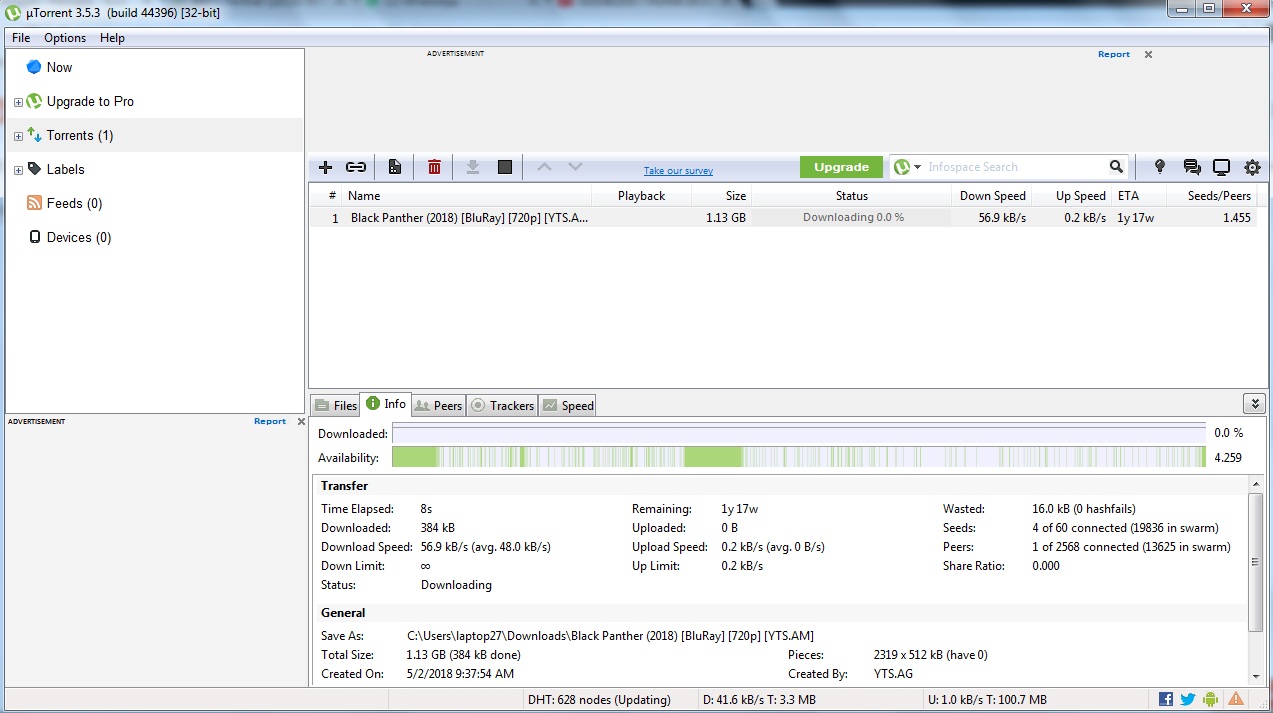Open the Help menu
Viewport: 1273px width, 713px height.
[112, 38]
